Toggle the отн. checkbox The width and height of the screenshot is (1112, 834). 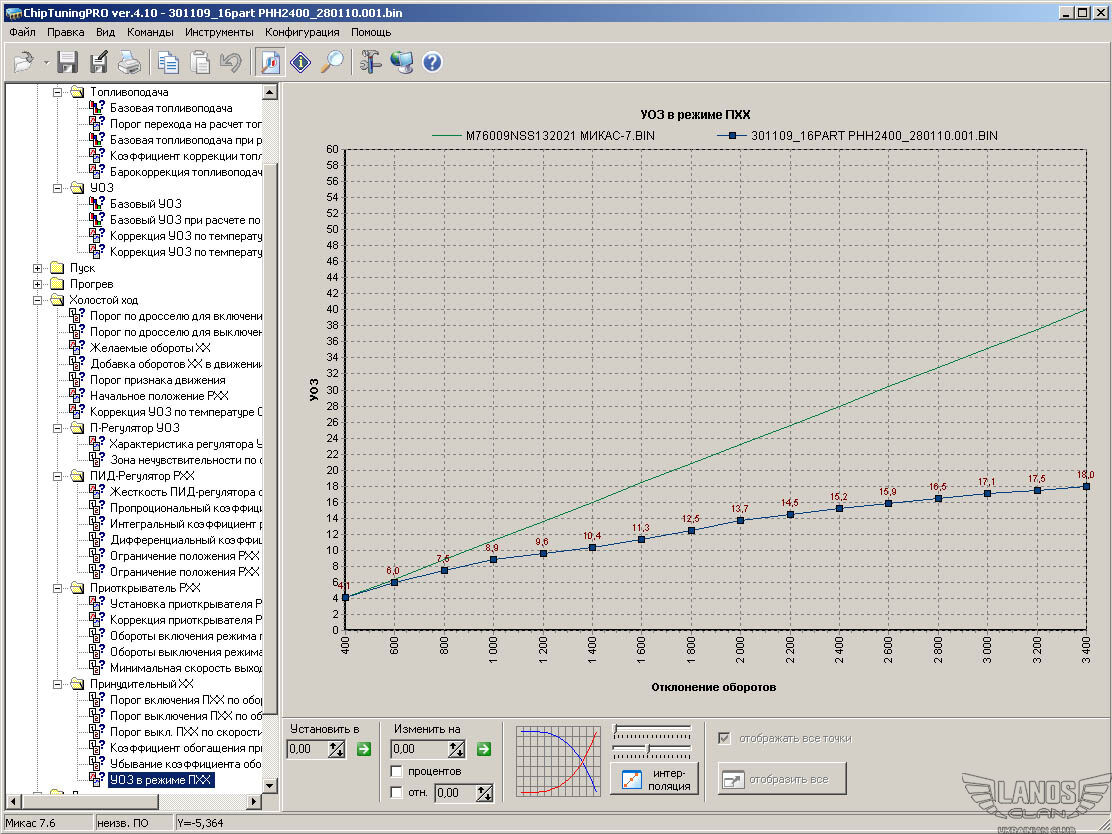pos(397,793)
